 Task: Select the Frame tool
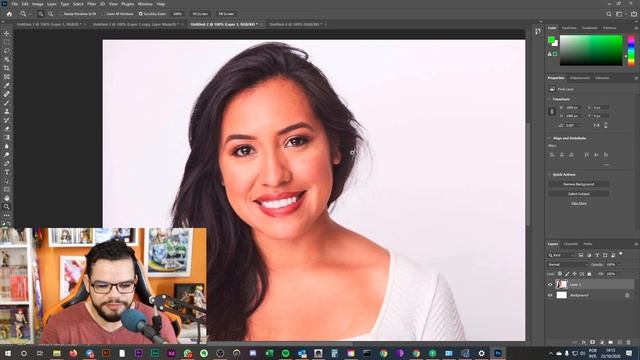pos(7,76)
